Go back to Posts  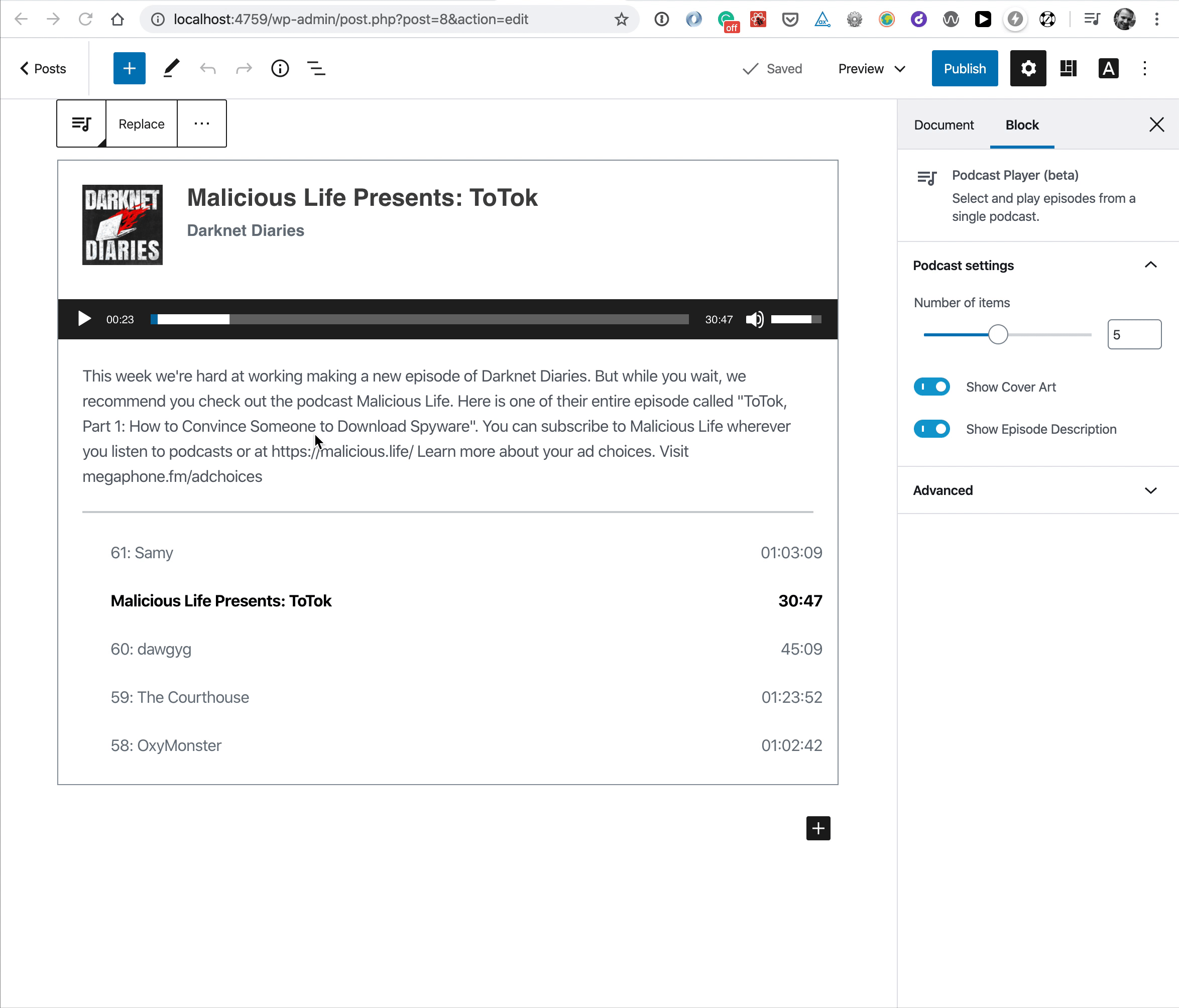click(43, 69)
